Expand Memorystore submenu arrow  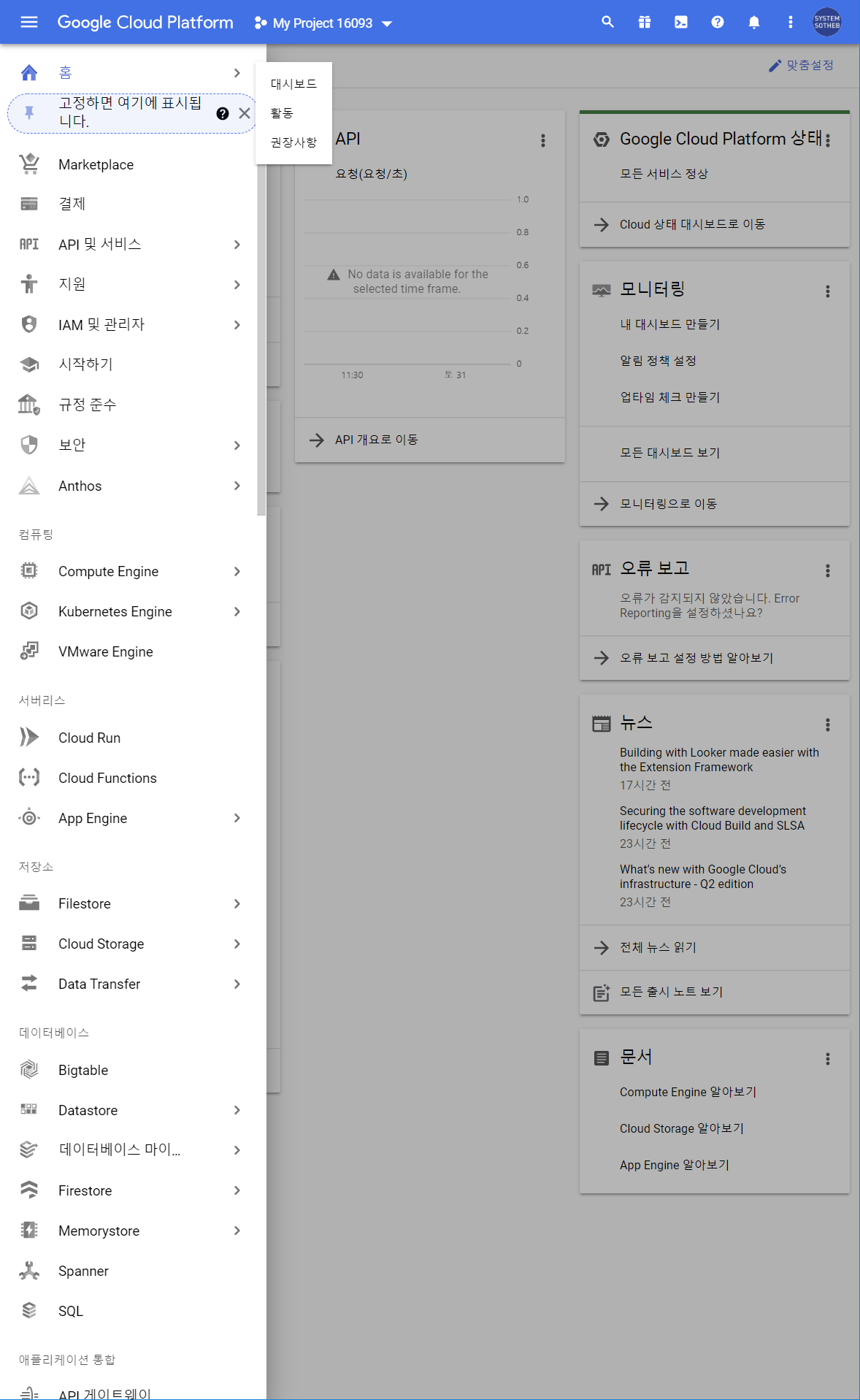pos(237,1231)
